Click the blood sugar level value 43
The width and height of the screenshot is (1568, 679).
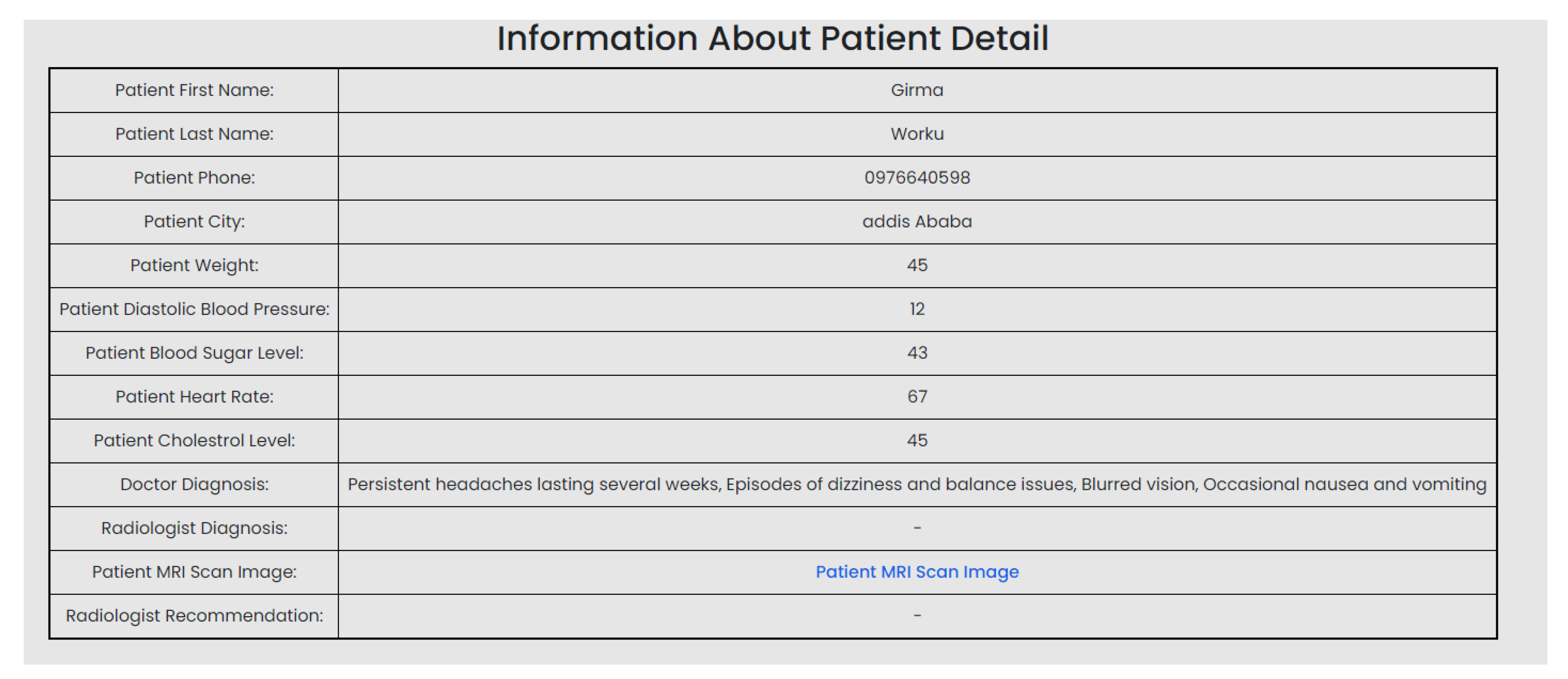coord(917,353)
